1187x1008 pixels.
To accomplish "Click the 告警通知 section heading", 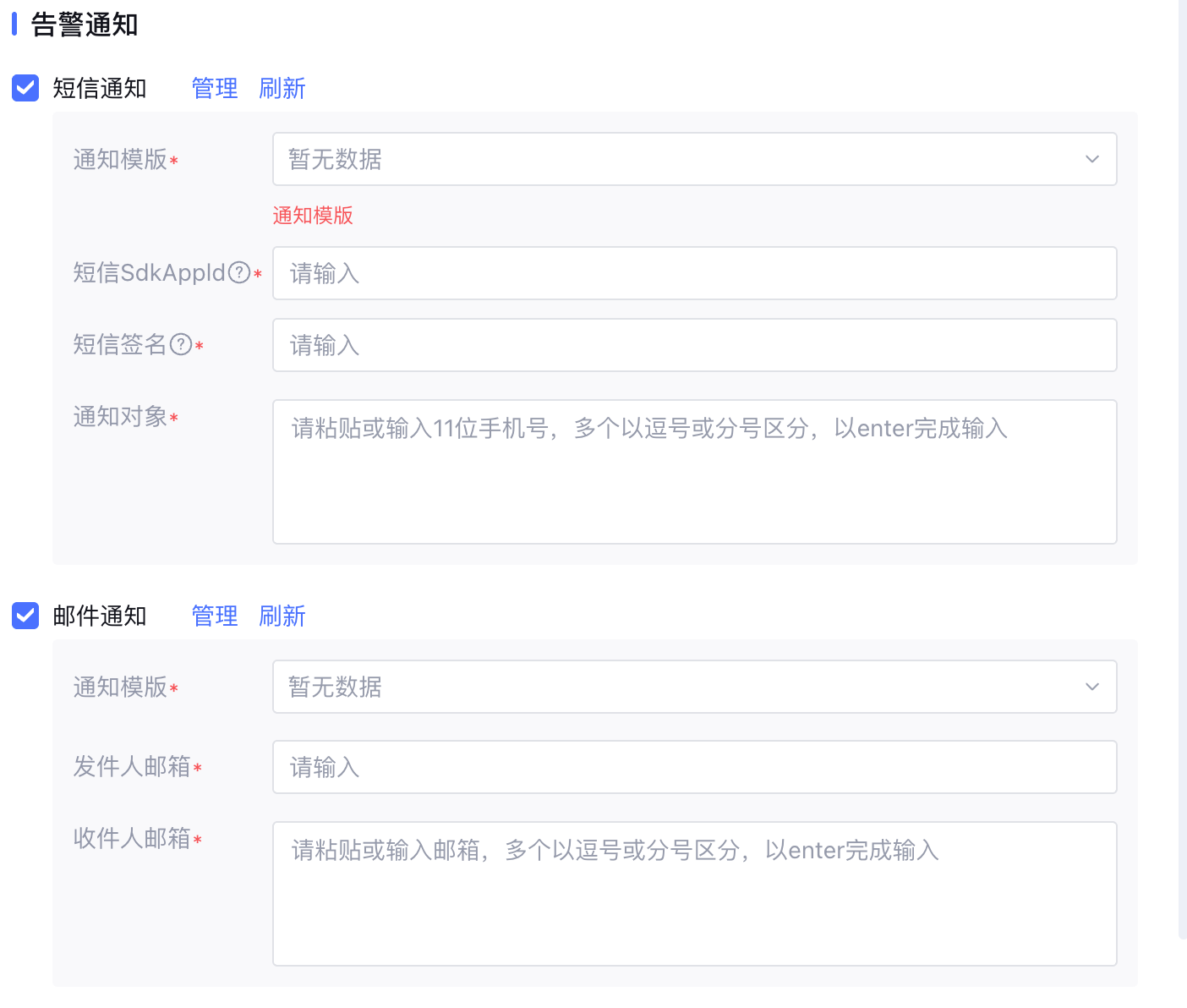I will click(85, 25).
